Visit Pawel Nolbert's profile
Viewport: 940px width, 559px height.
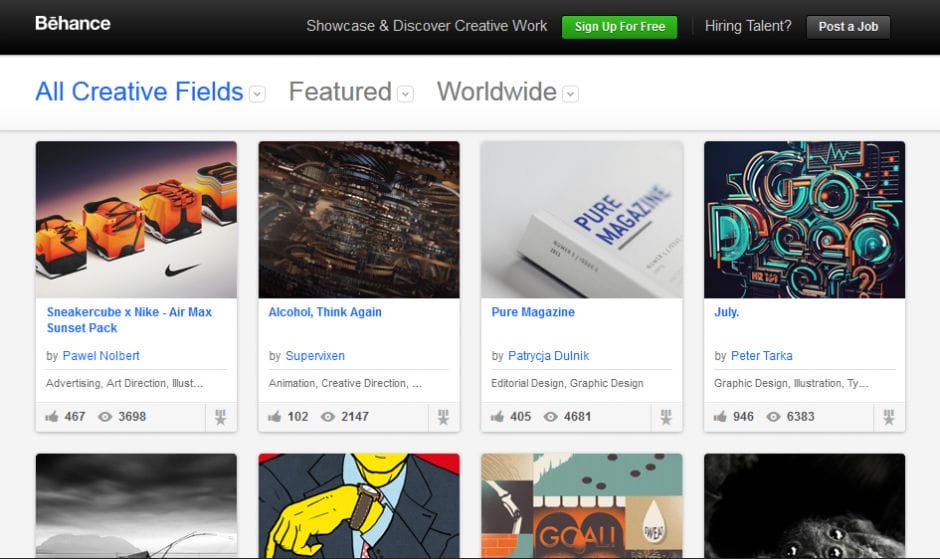click(101, 356)
